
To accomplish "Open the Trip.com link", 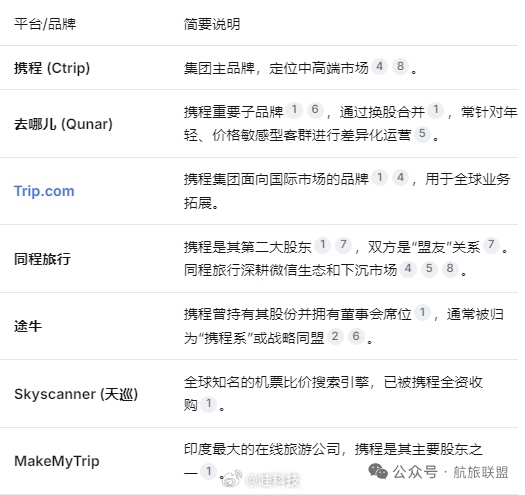I will [x=44, y=191].
